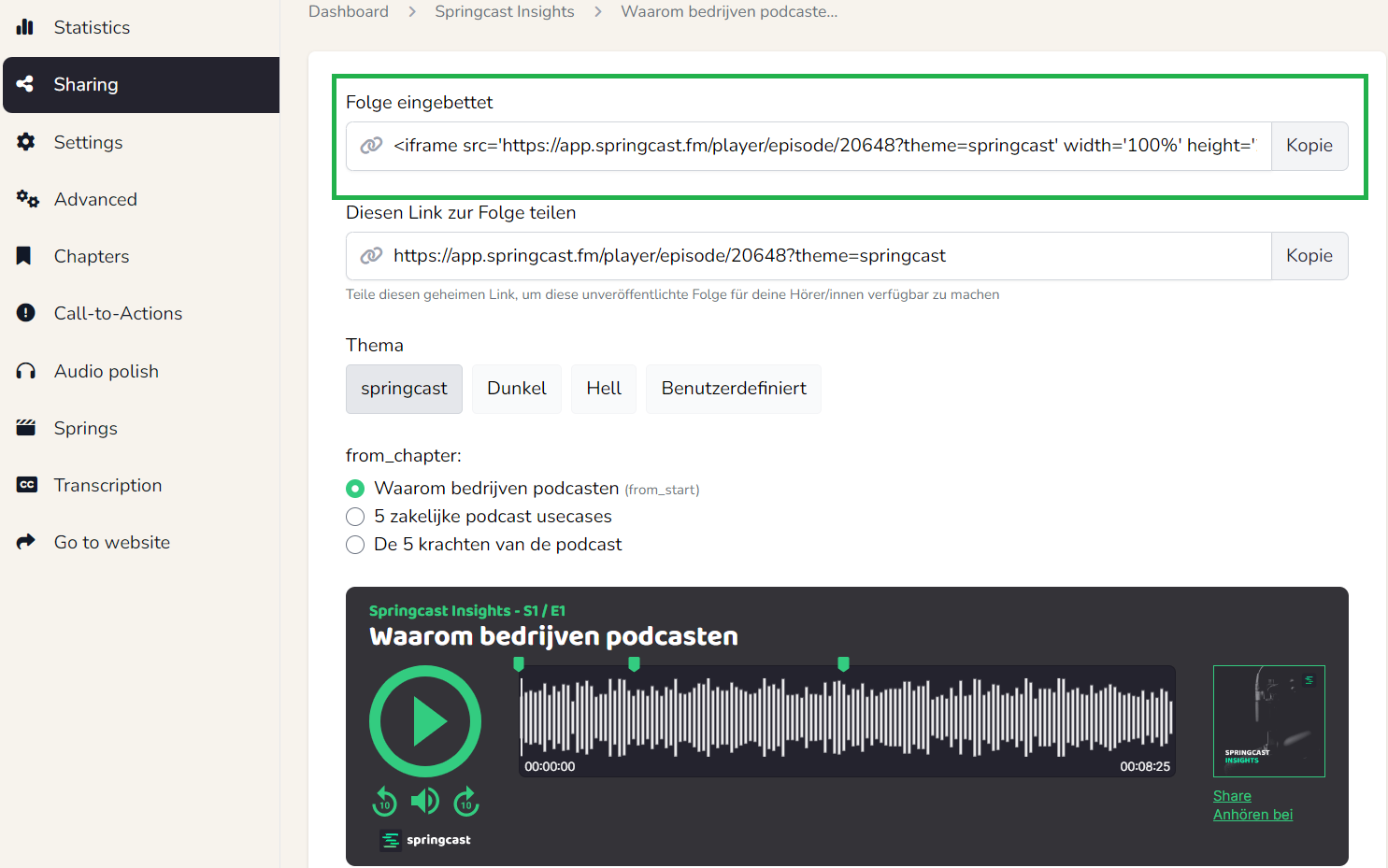
Task: Open Statistics bar chart icon in sidebar
Action: point(25,27)
